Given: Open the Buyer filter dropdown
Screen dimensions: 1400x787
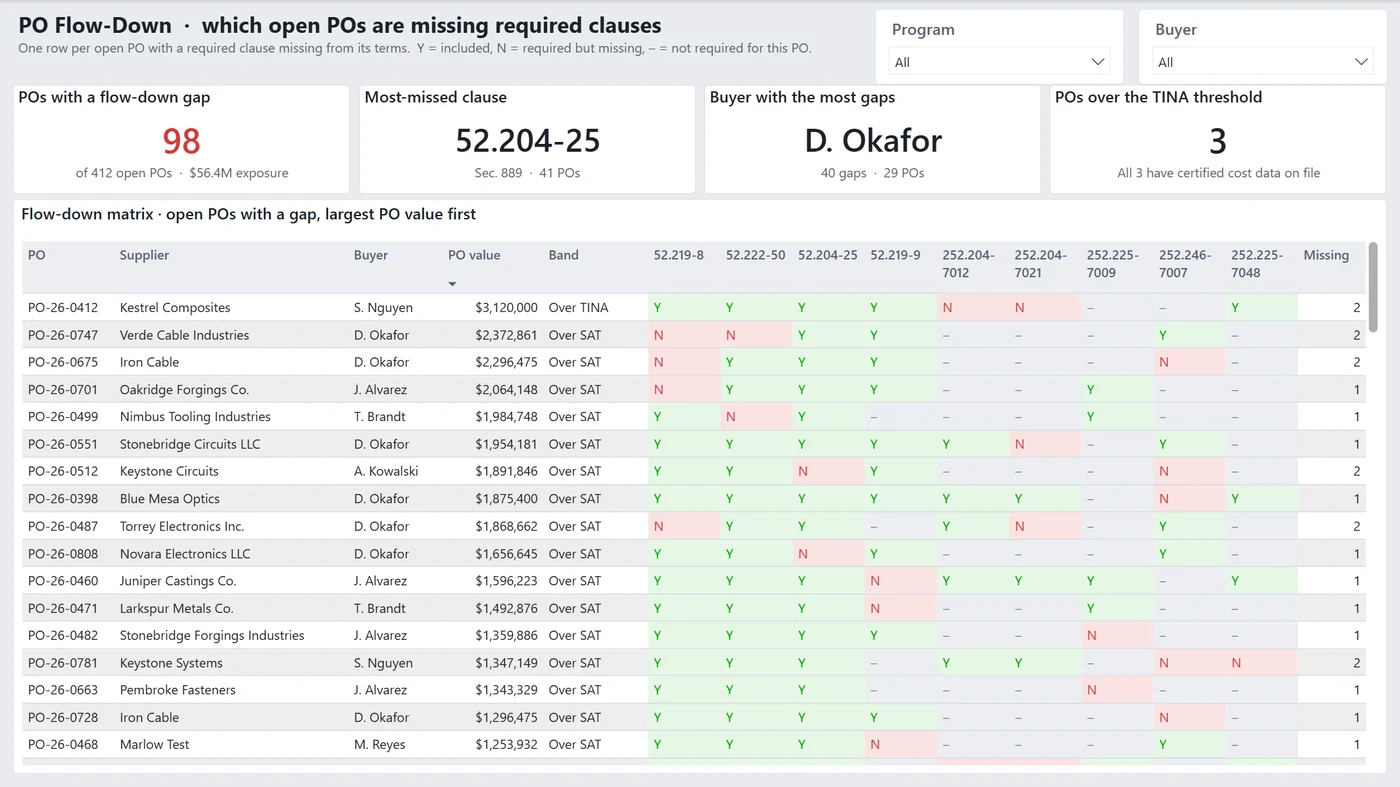Looking at the screenshot, I should (1263, 62).
